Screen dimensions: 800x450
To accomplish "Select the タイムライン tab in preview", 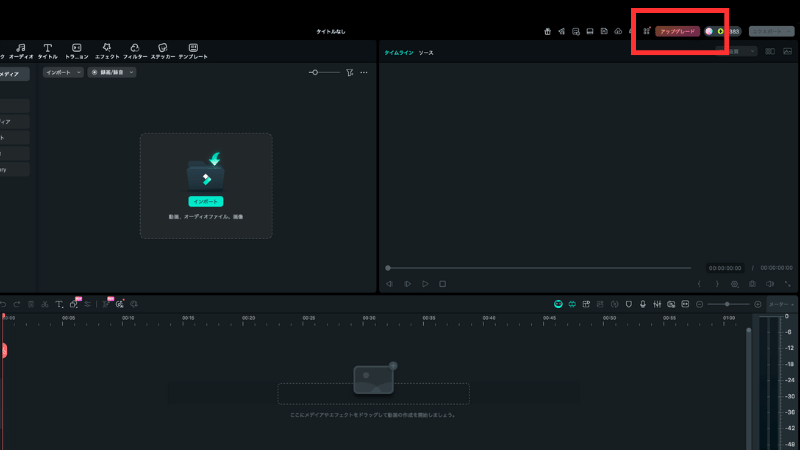I will point(397,52).
